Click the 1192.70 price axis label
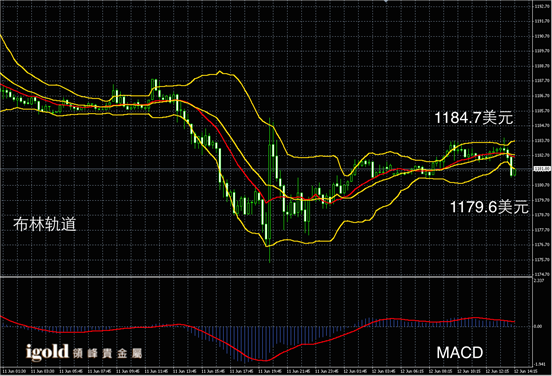Screen dimensions: 552x376 click(542, 6)
